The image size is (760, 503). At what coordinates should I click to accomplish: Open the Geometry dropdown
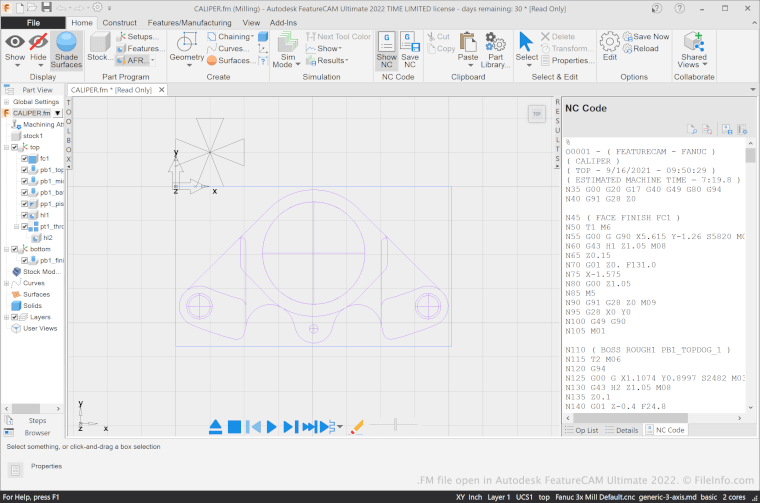coord(187,58)
